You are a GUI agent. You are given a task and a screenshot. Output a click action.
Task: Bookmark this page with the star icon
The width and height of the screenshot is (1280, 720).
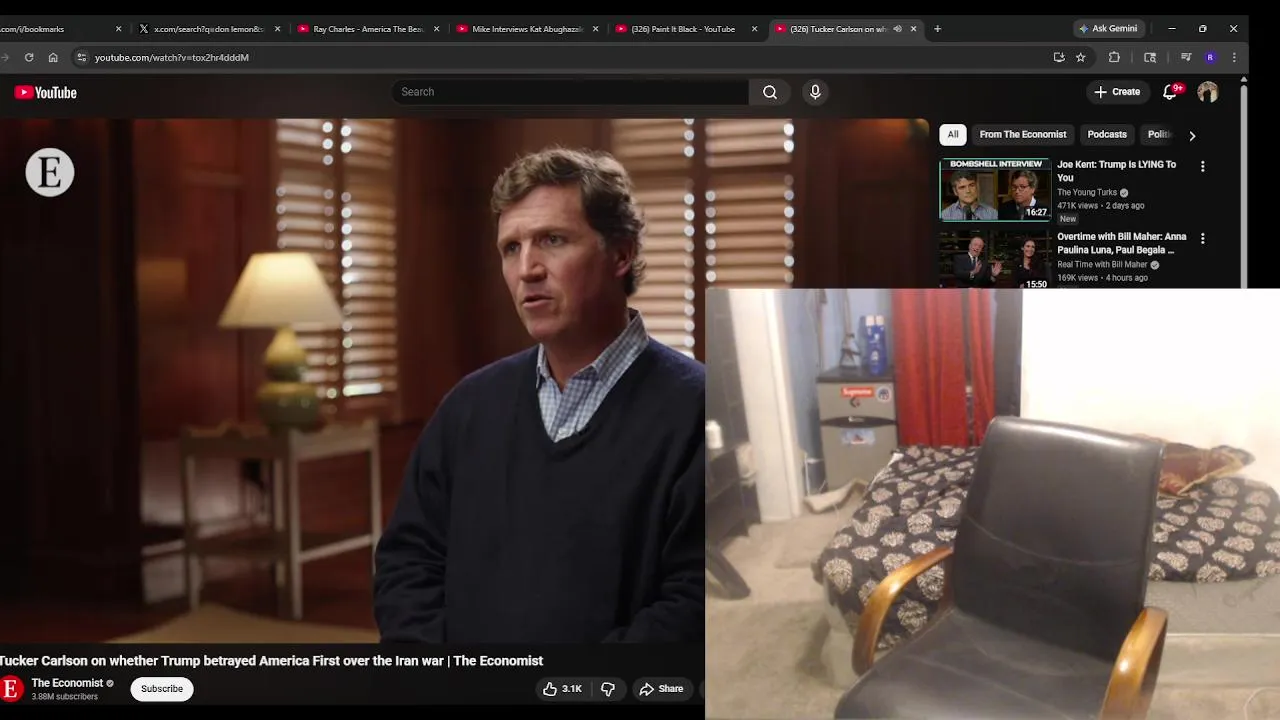pos(1081,57)
